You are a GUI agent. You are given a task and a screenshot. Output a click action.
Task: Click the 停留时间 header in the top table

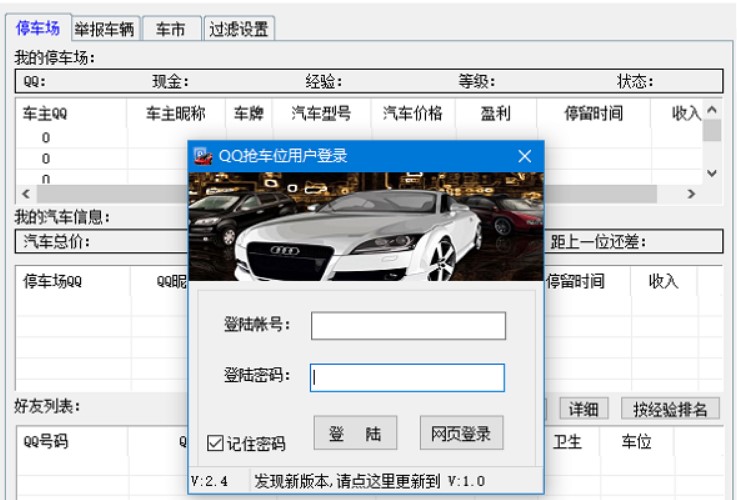click(x=594, y=113)
